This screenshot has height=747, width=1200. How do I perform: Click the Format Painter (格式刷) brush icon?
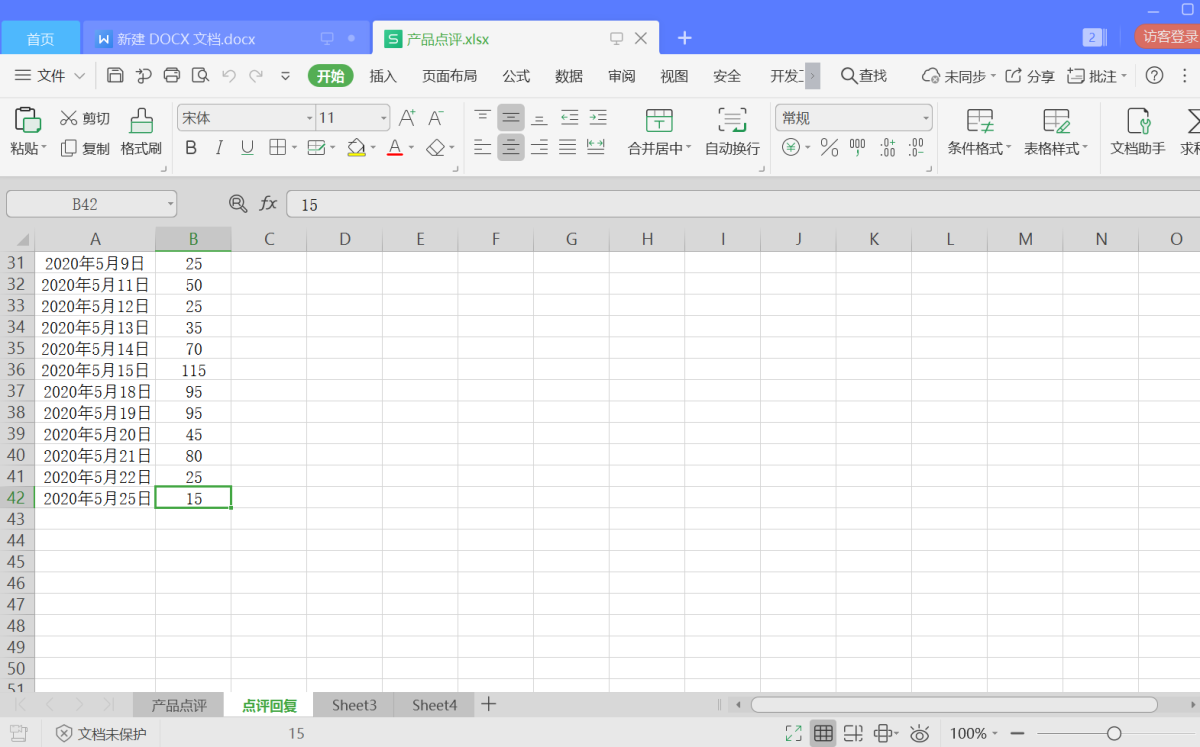click(x=141, y=121)
